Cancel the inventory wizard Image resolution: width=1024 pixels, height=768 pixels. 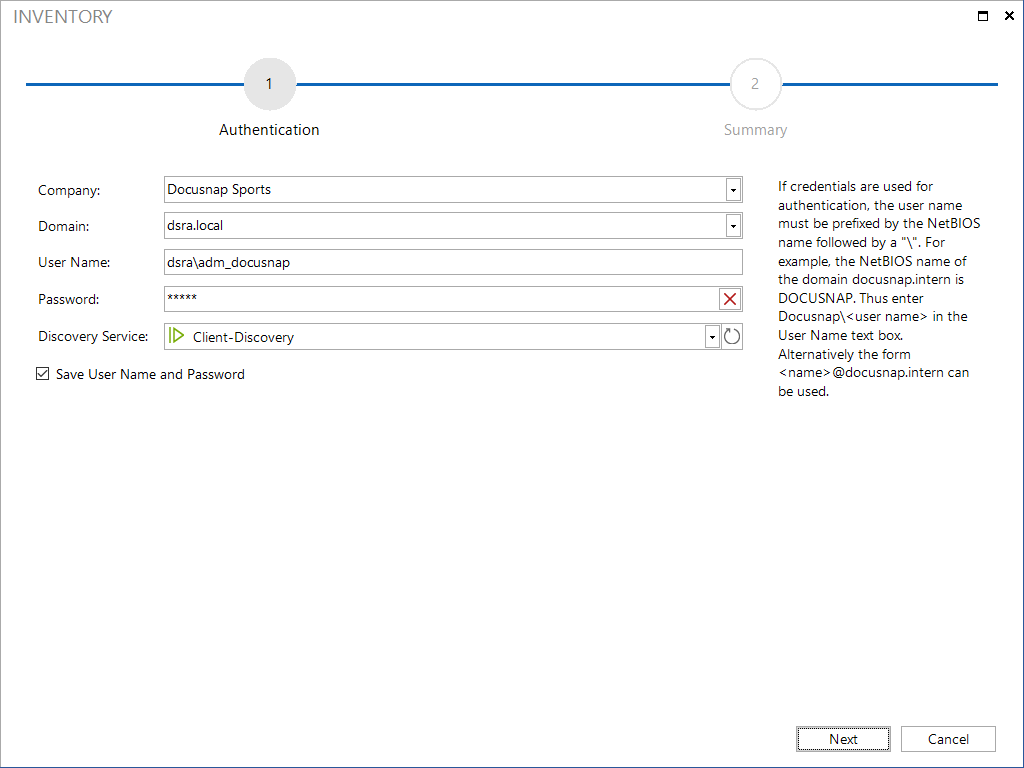point(948,739)
